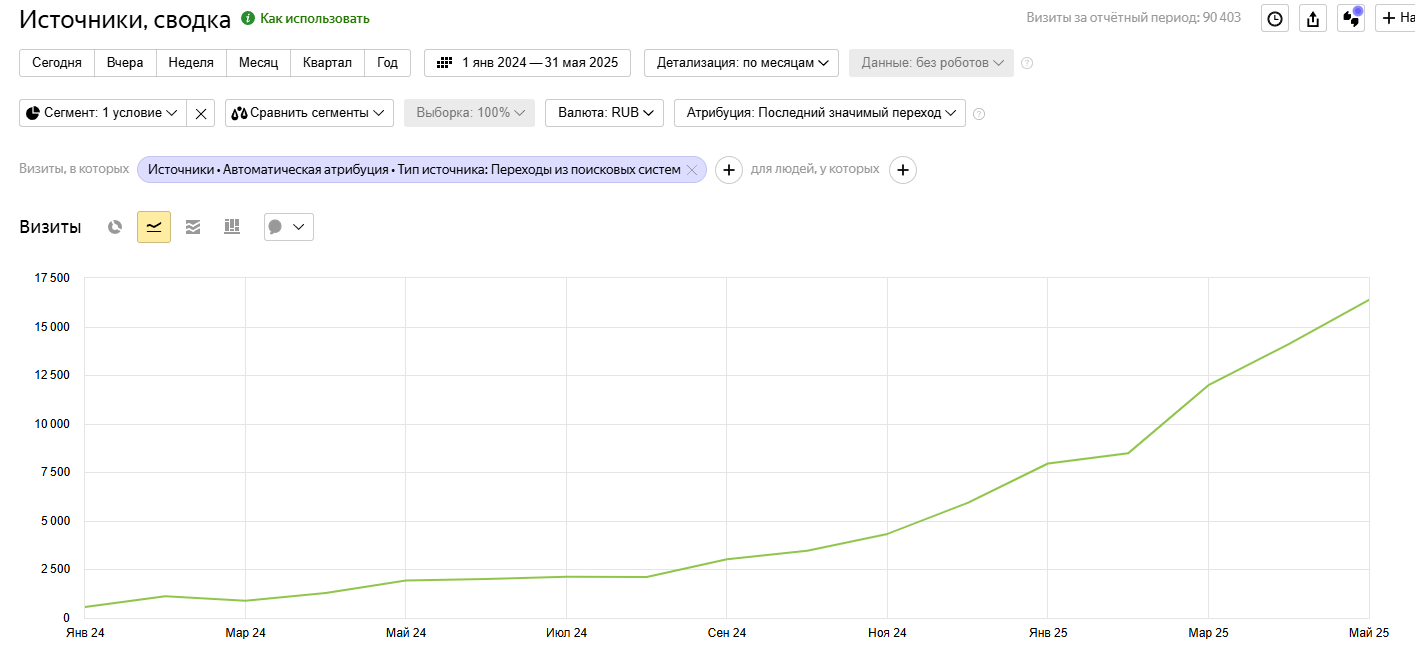Switch to column bar chart view

coord(232,227)
